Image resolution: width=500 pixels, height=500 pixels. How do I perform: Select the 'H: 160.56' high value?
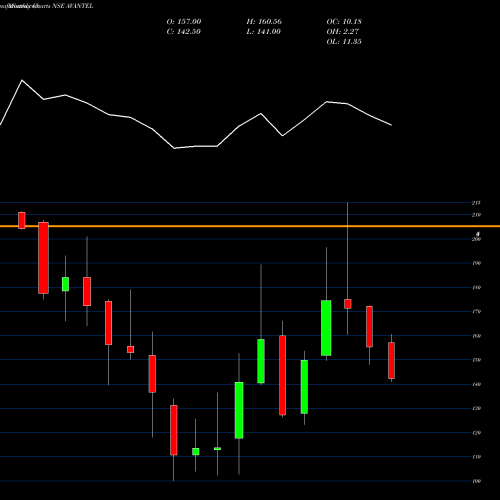[264, 22]
